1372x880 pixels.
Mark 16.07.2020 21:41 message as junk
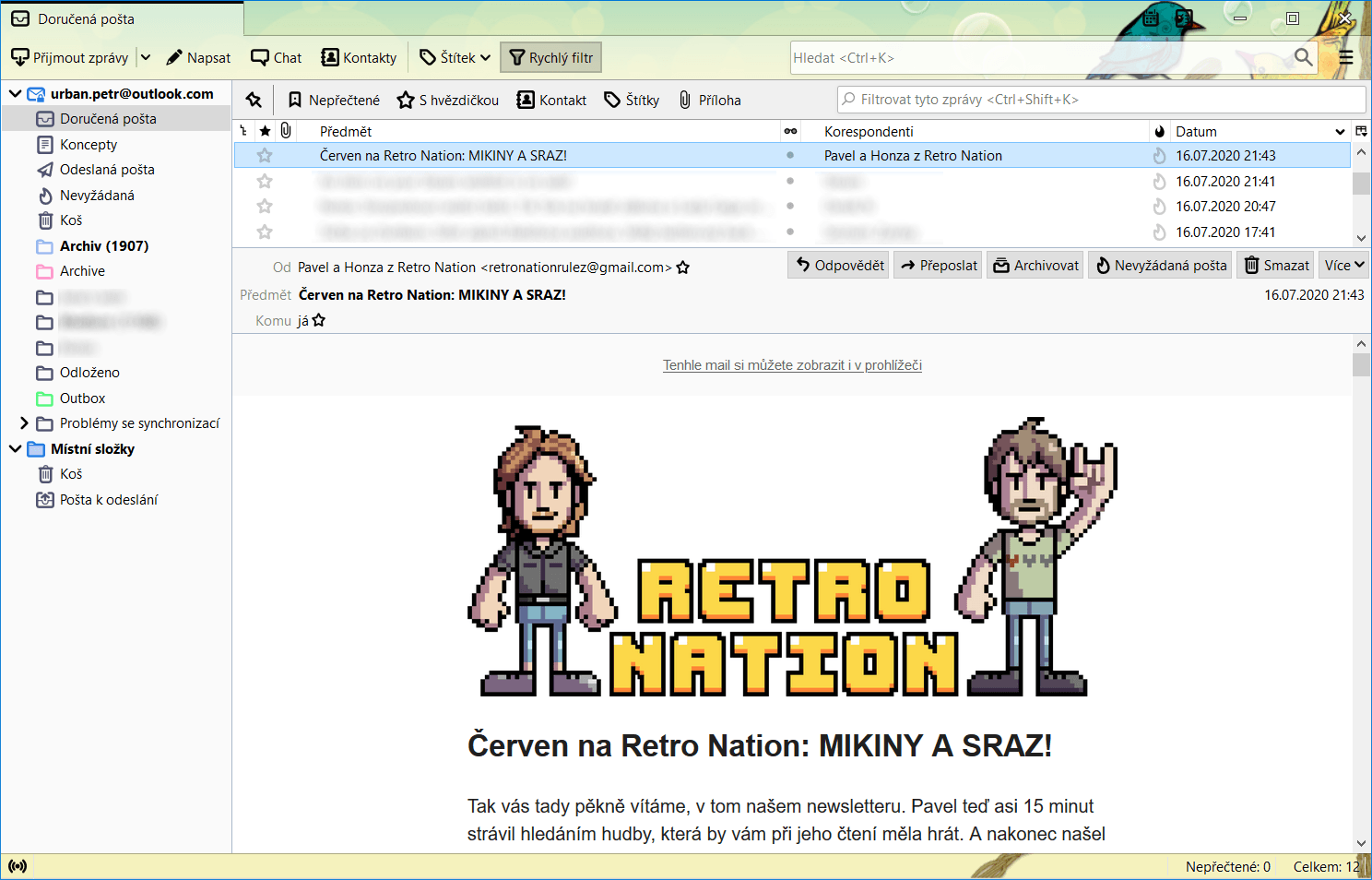[1160, 182]
